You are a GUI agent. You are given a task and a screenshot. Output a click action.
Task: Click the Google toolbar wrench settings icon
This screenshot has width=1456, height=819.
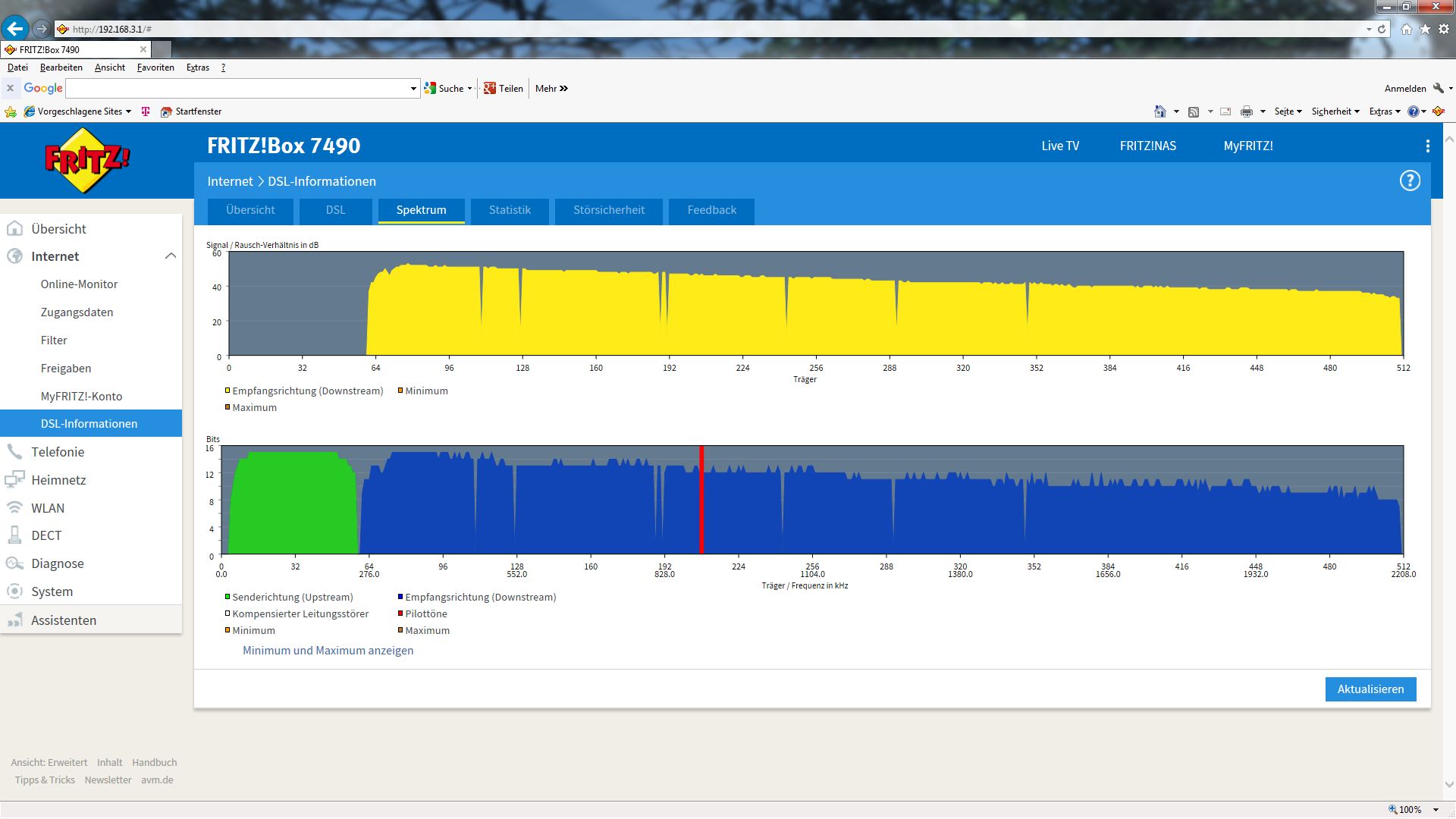point(1439,88)
